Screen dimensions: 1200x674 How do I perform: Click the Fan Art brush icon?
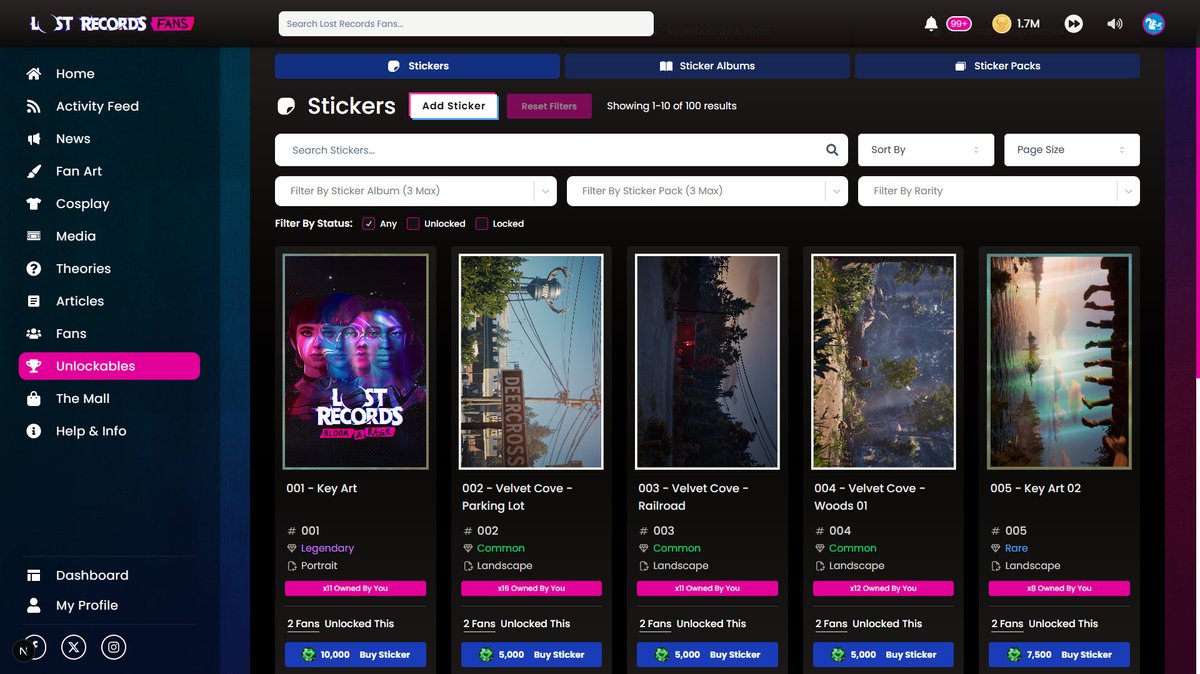coord(34,171)
